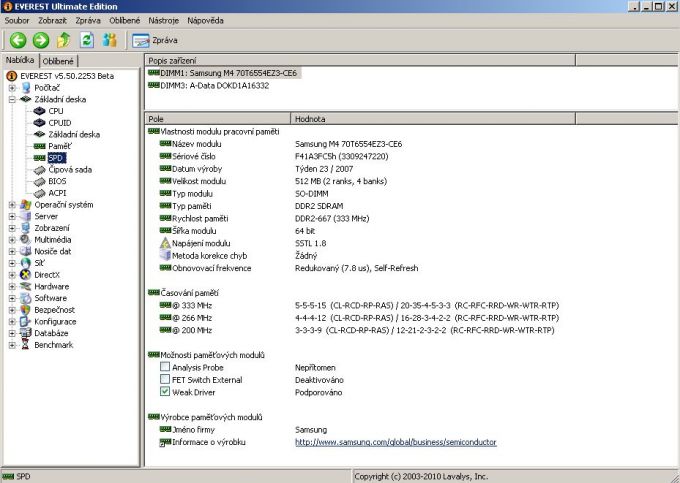Click the Hodnota column header
680x483 pixels.
click(433, 118)
